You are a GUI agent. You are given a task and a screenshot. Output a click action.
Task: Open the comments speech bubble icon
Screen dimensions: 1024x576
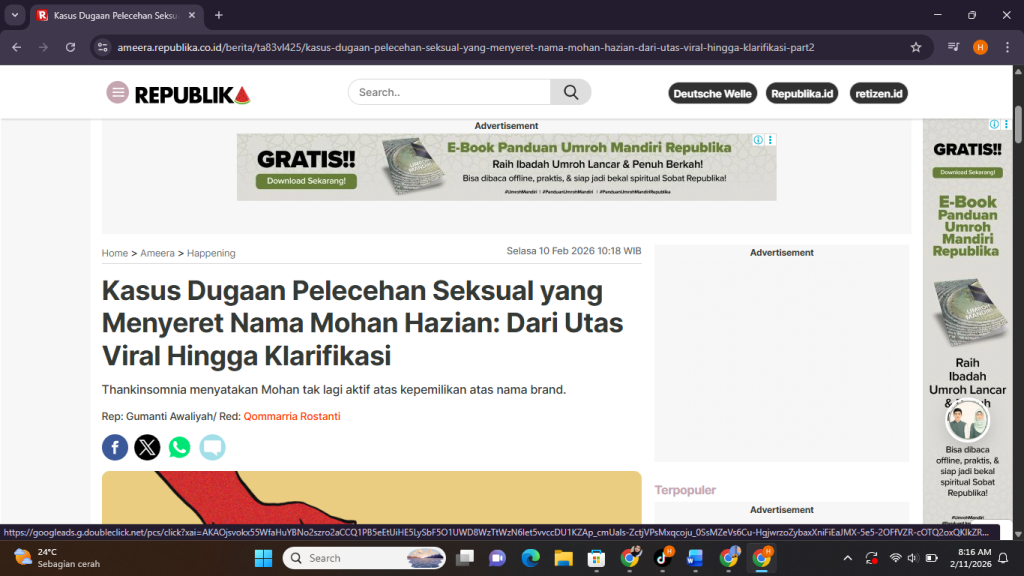[212, 447]
